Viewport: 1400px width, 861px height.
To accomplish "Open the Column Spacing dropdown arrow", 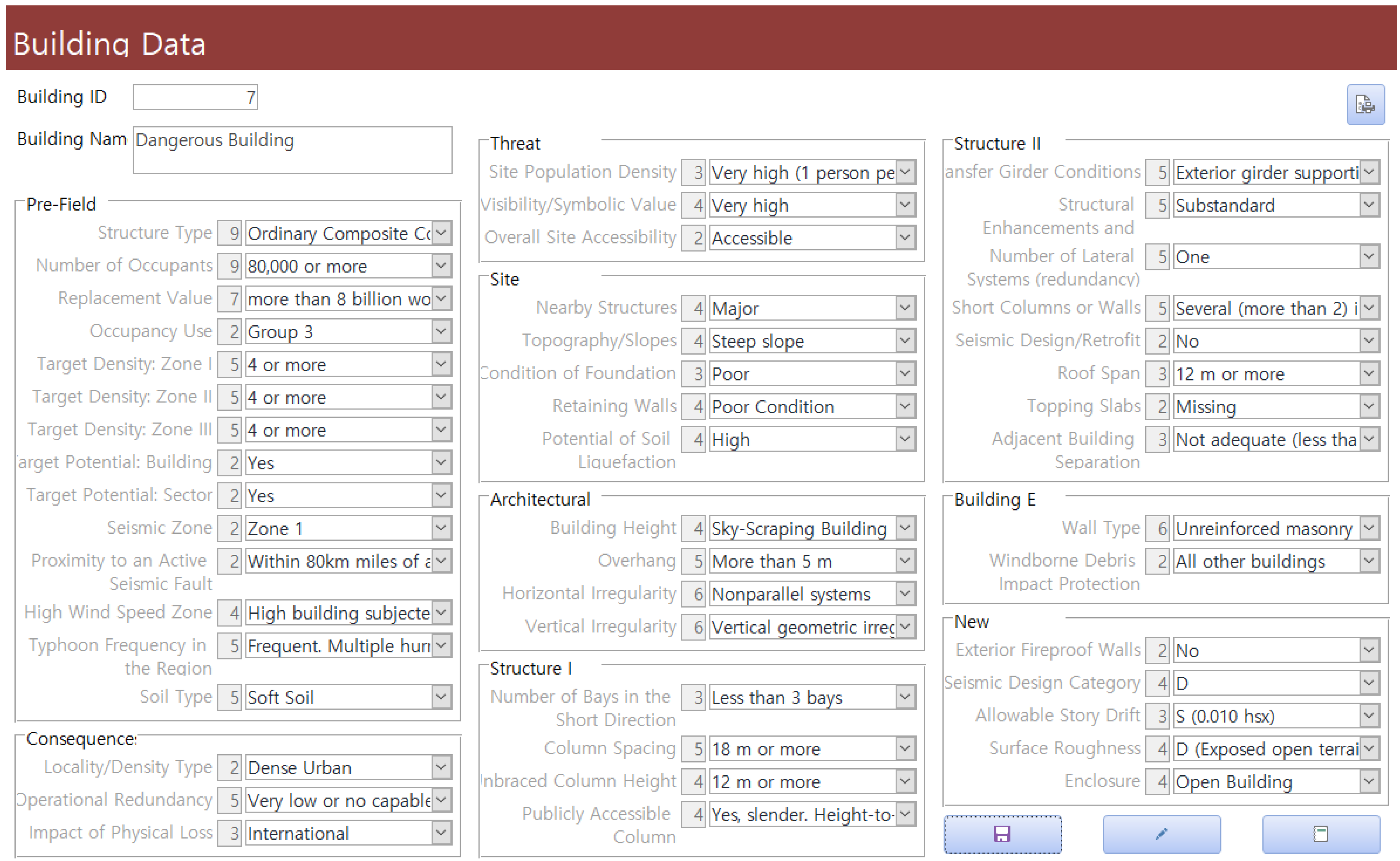I will tap(905, 748).
